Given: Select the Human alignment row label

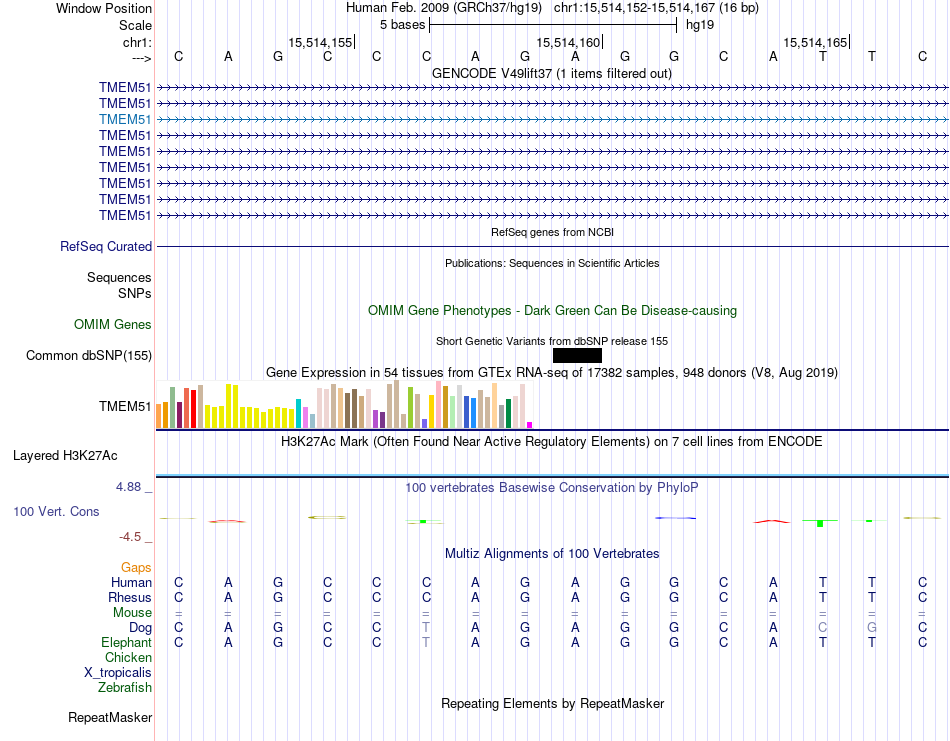Looking at the screenshot, I should coord(131,583).
